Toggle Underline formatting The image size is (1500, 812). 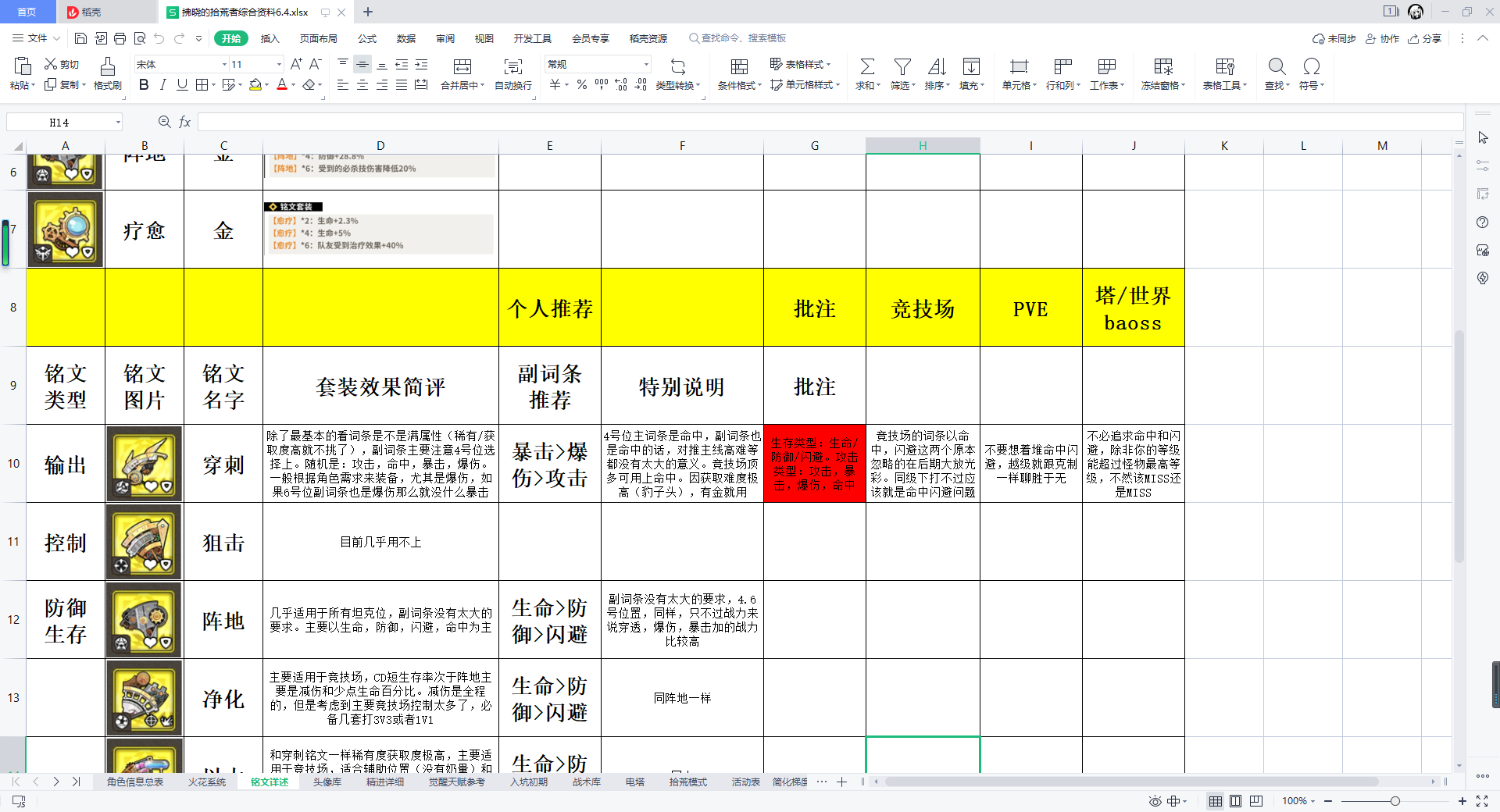click(x=182, y=84)
